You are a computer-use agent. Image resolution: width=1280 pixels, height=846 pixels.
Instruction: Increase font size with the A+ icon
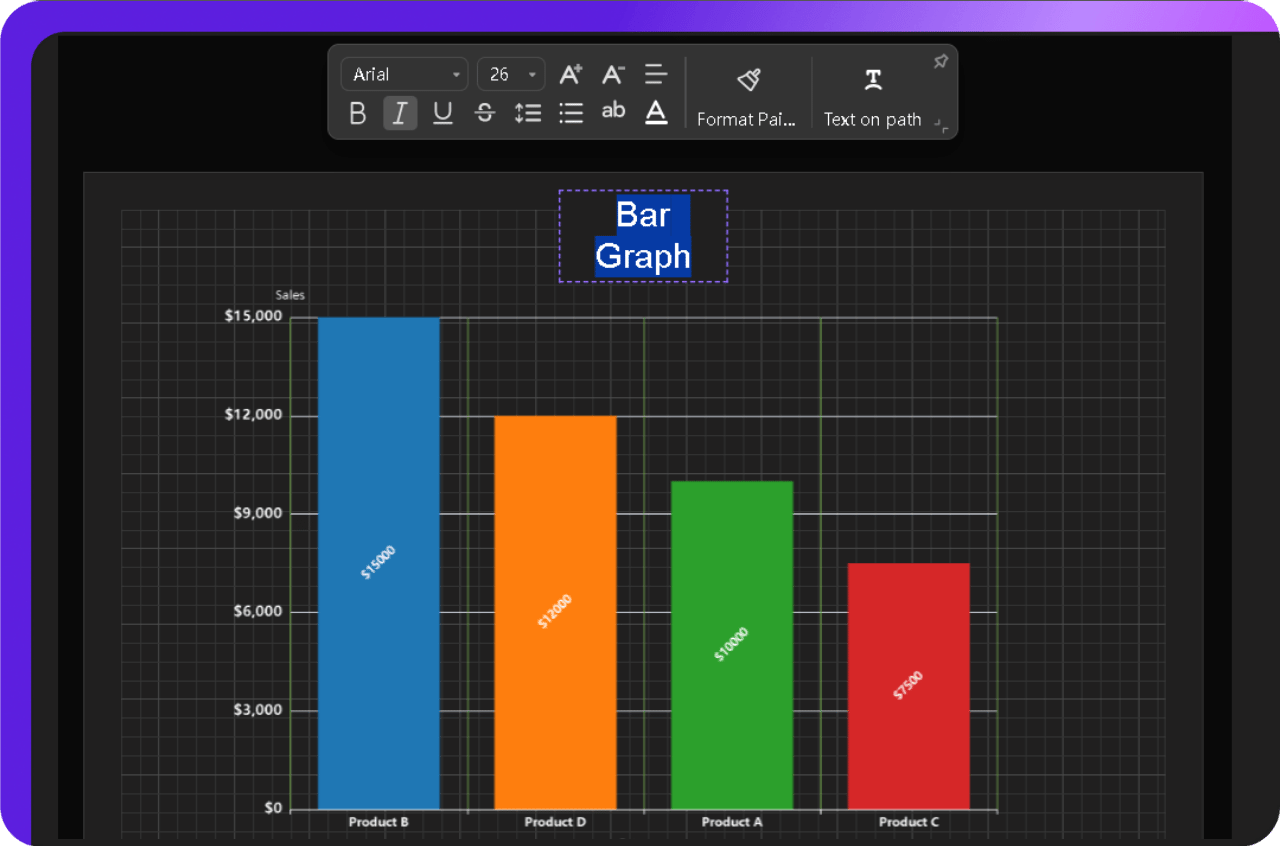tap(571, 74)
